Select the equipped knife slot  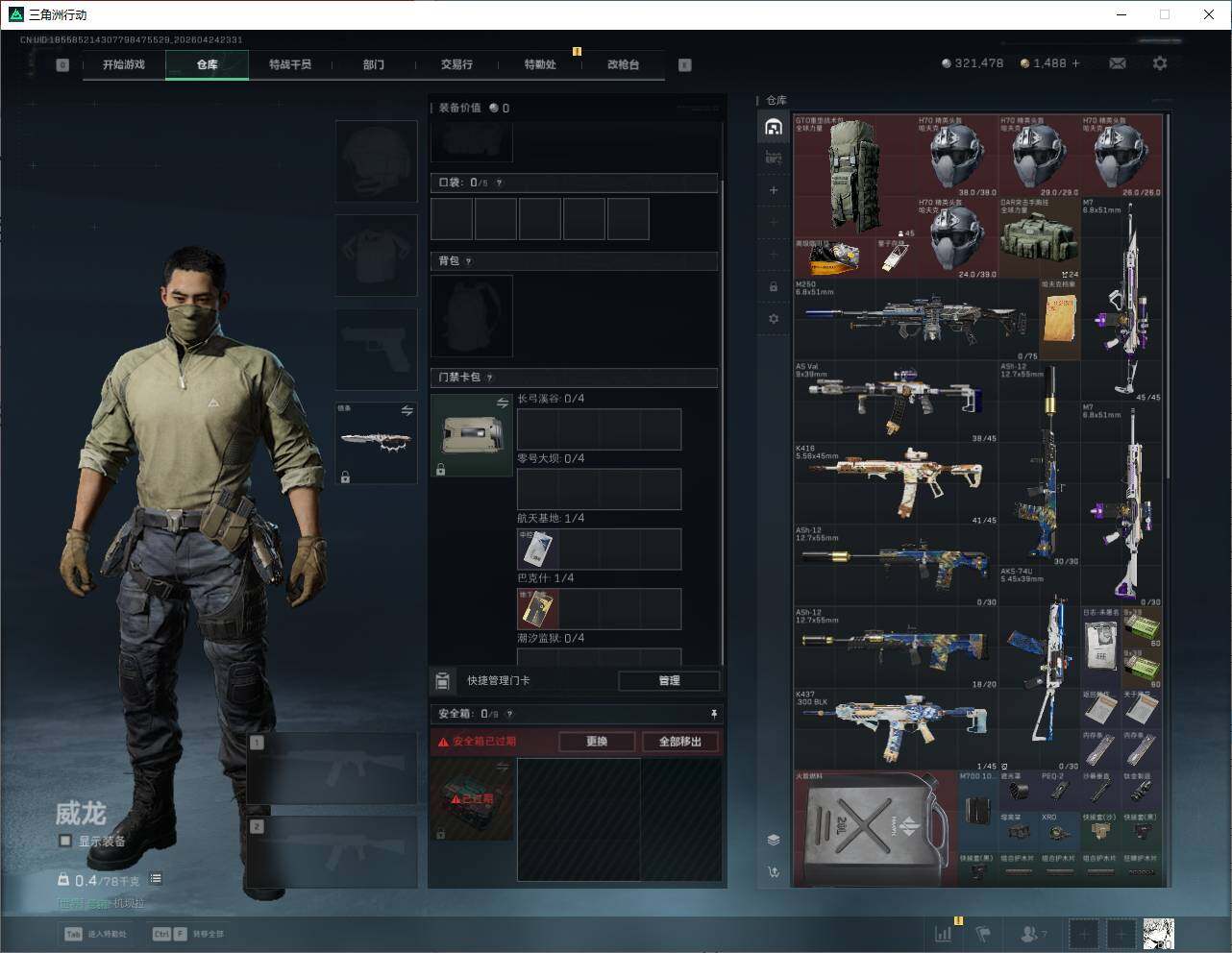tap(376, 443)
